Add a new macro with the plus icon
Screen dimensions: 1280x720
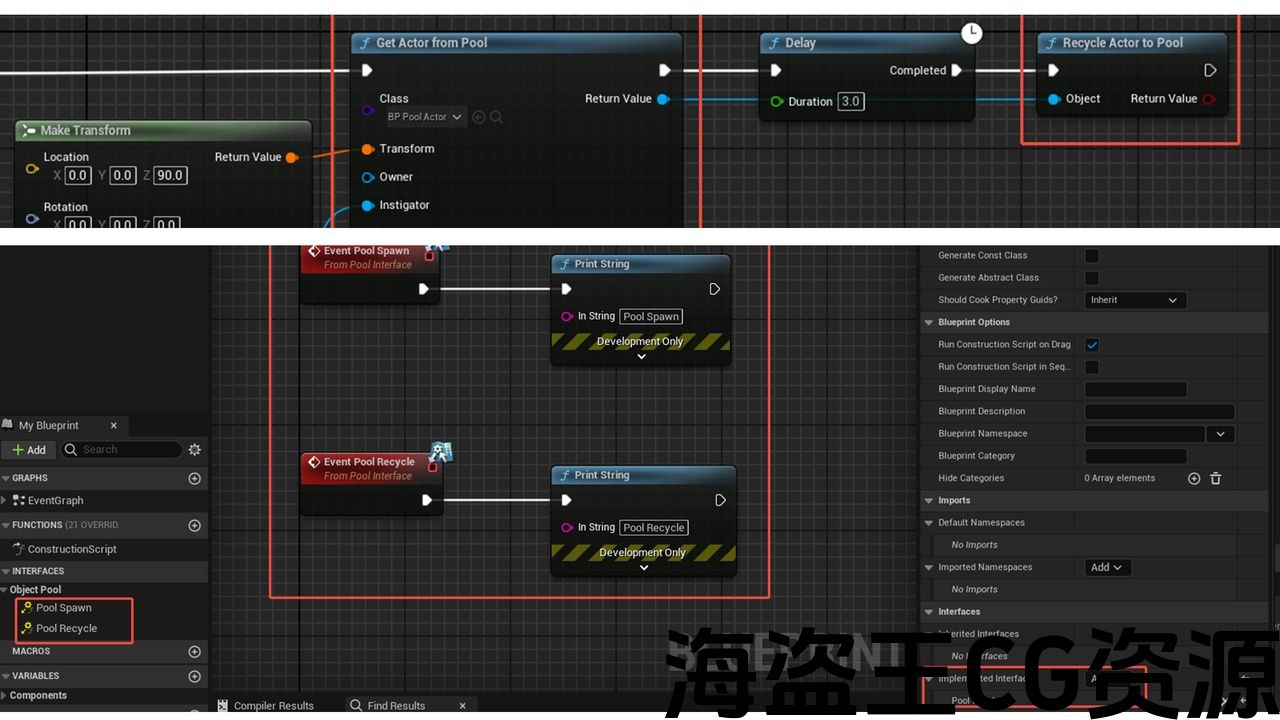194,652
